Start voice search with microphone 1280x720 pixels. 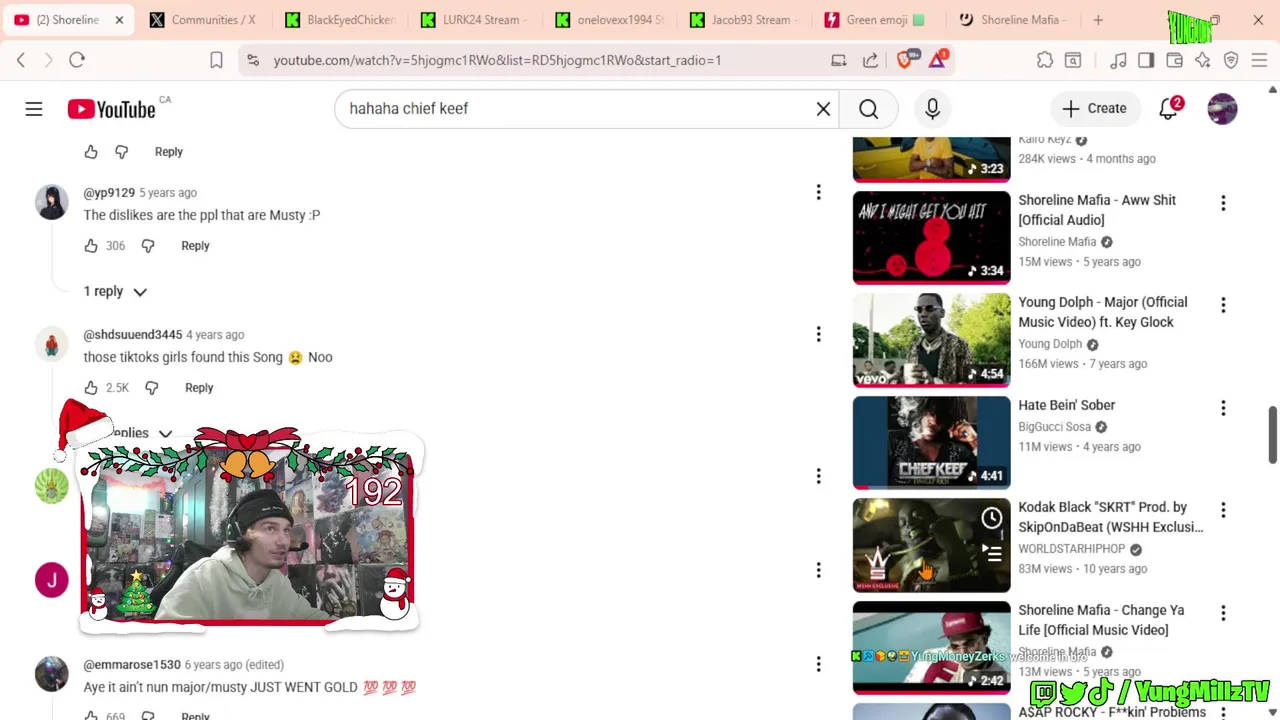[932, 108]
